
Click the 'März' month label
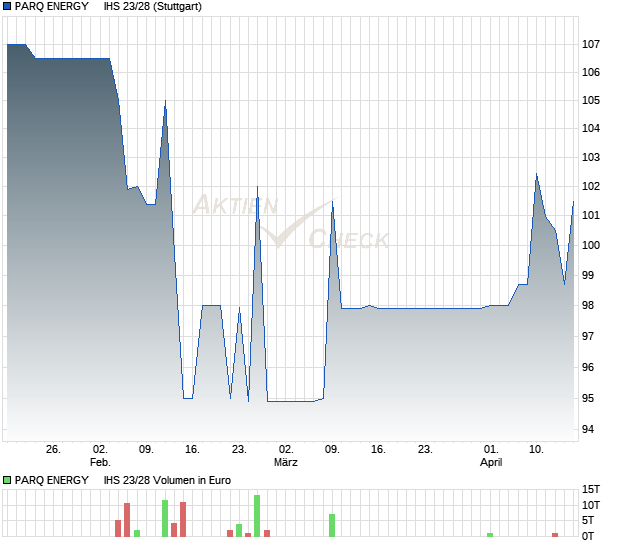(286, 462)
